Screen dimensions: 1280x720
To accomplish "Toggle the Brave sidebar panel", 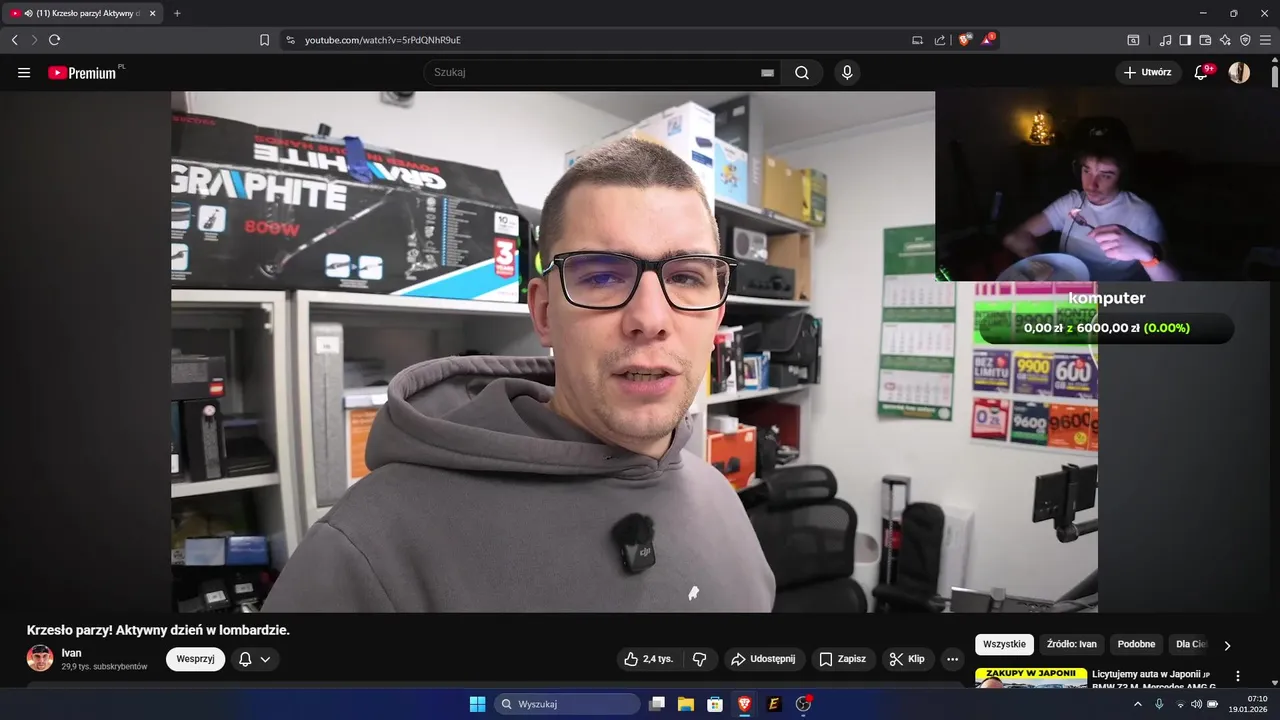I will pos(1185,40).
